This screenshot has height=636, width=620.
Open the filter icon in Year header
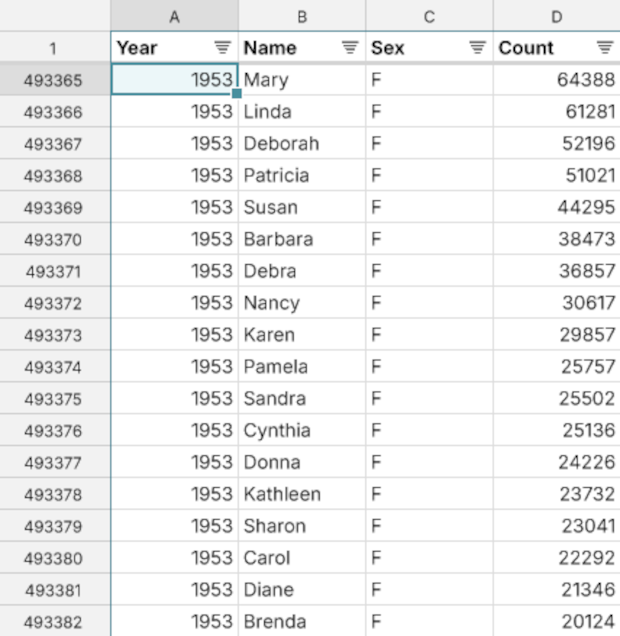(x=222, y=47)
